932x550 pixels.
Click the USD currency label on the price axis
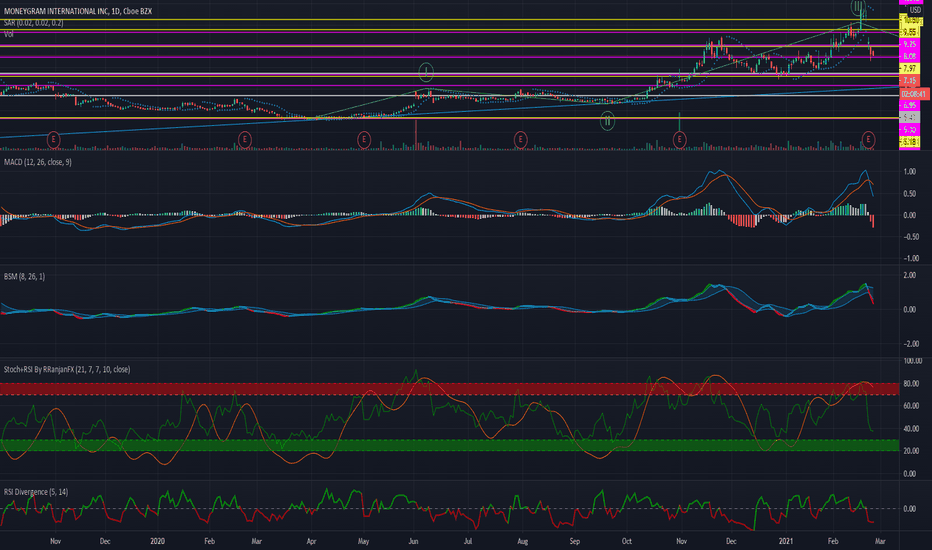915,10
